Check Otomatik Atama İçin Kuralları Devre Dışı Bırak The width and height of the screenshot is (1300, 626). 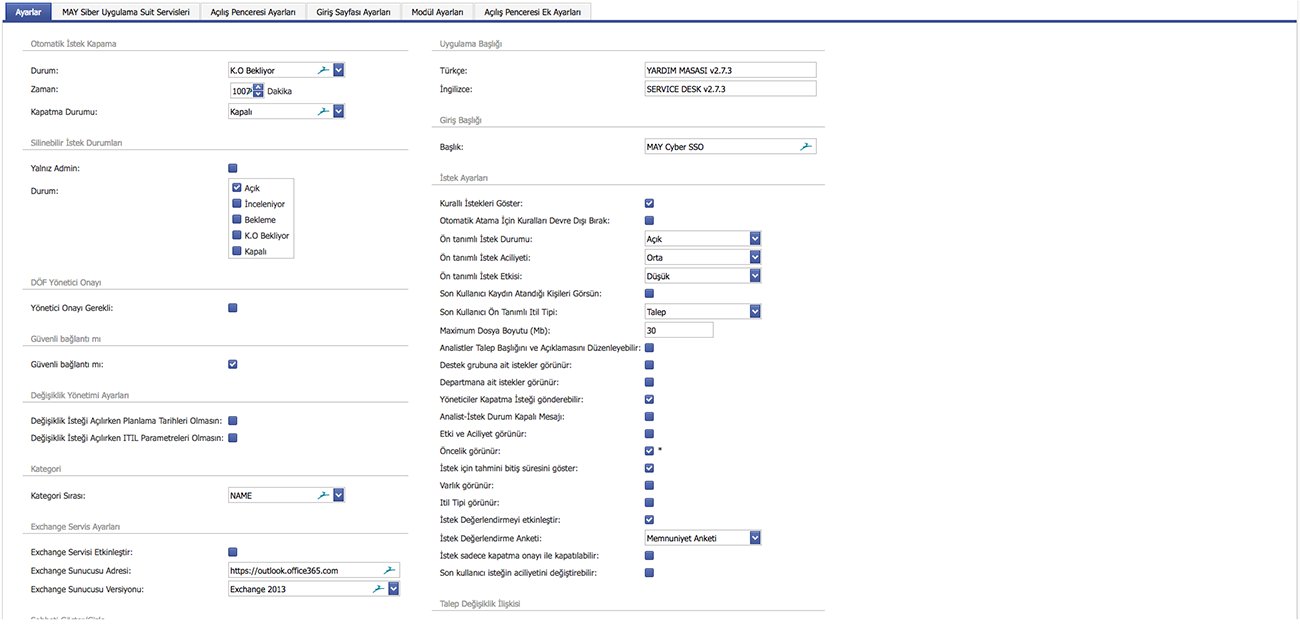pos(650,220)
